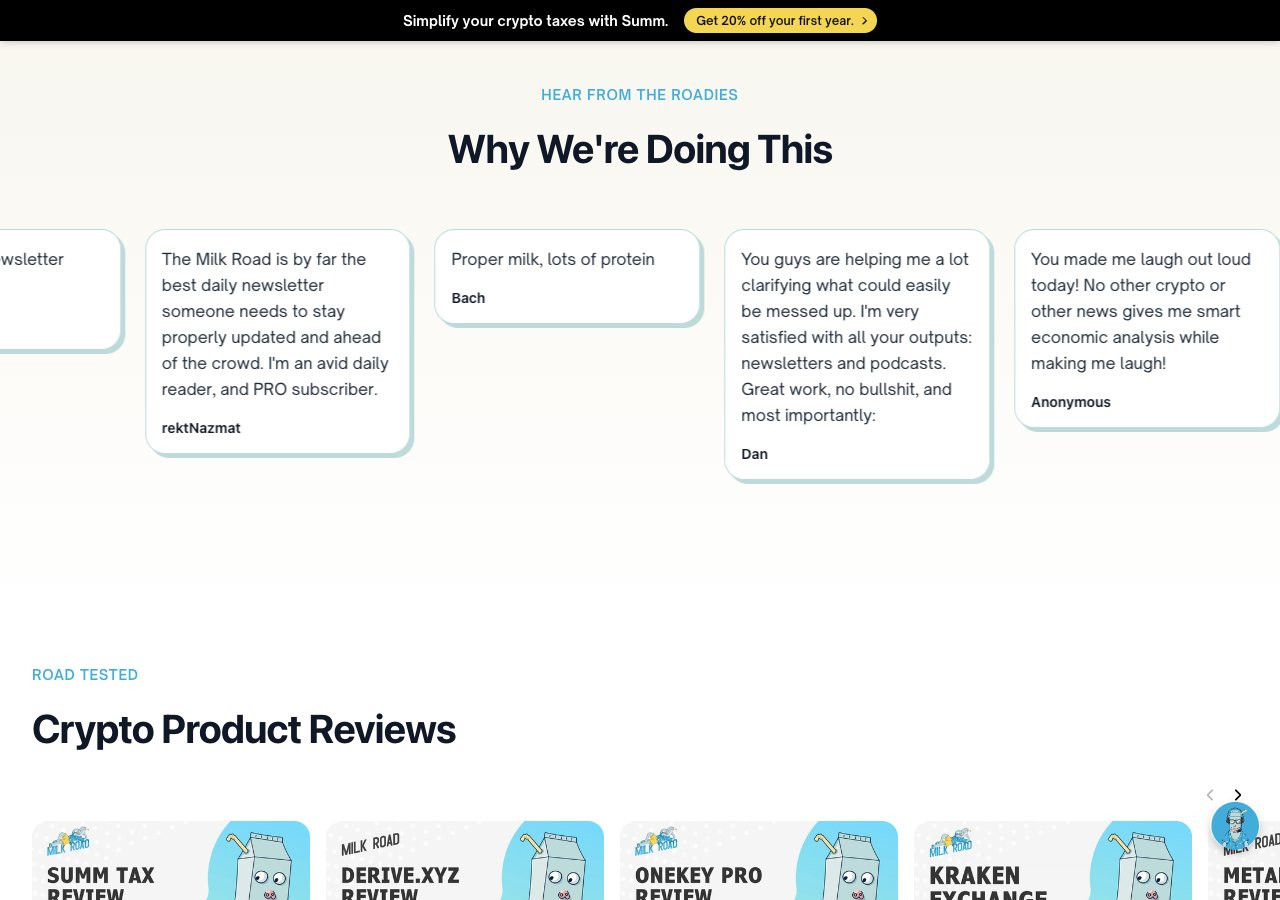The image size is (1280, 900).
Task: Click the 'Simplify your crypto taxes with Summ.' text
Action: pos(536,20)
